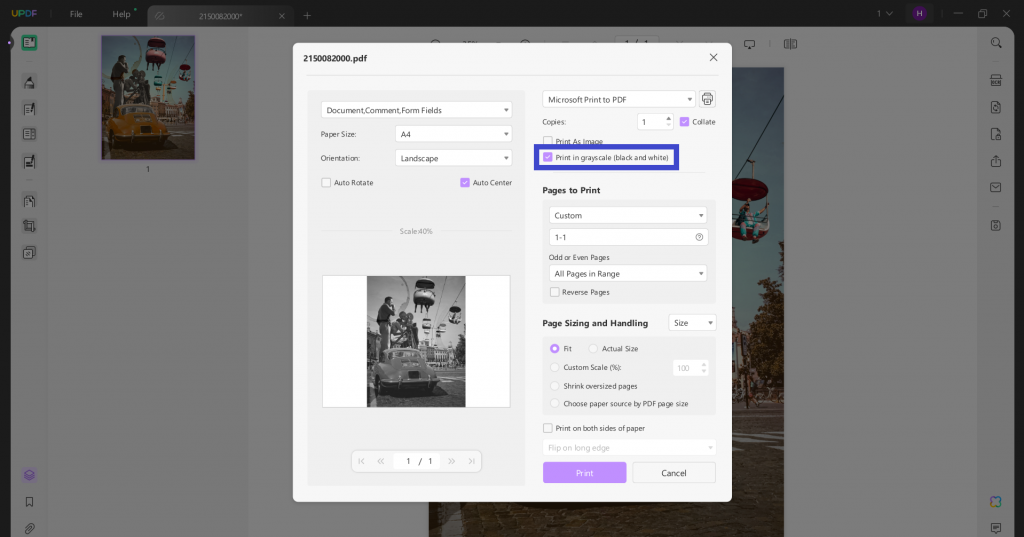Open the Fill and Sign tool in sidebar
The height and width of the screenshot is (537, 1024).
click(x=29, y=161)
